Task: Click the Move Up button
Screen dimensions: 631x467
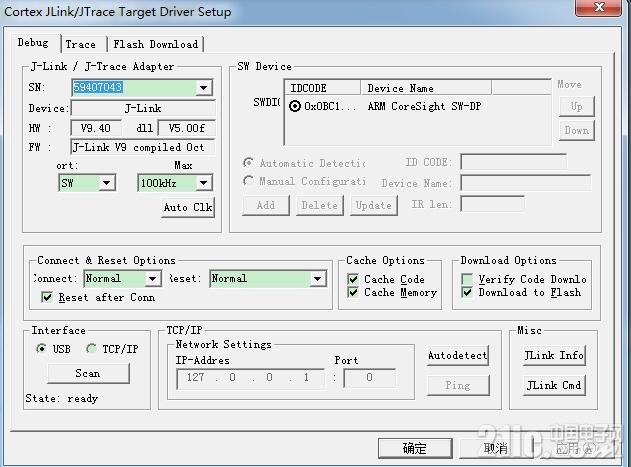Action: [576, 107]
